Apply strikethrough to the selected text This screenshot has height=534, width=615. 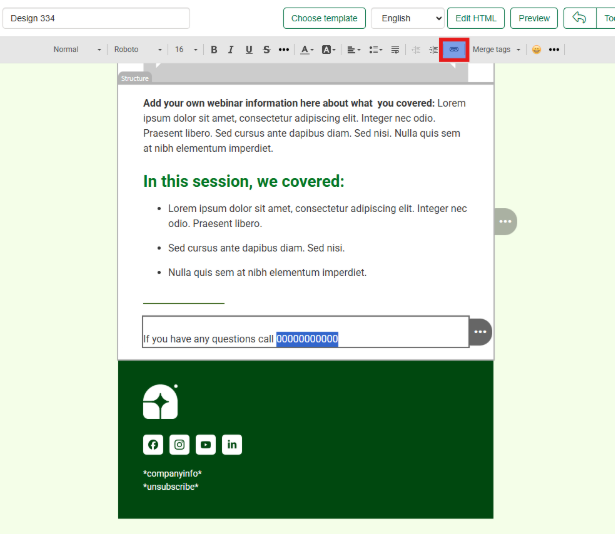pos(266,49)
